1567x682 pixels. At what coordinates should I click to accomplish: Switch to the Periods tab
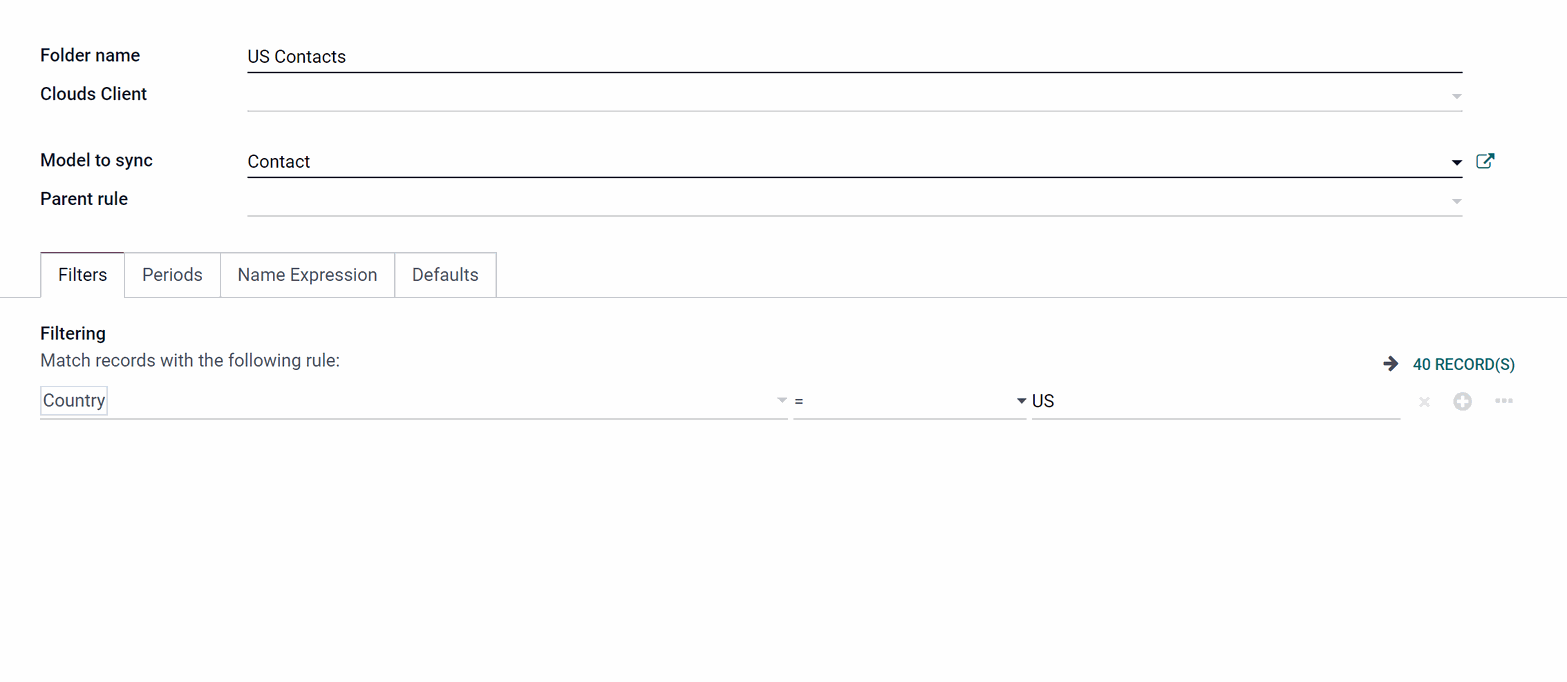point(172,275)
